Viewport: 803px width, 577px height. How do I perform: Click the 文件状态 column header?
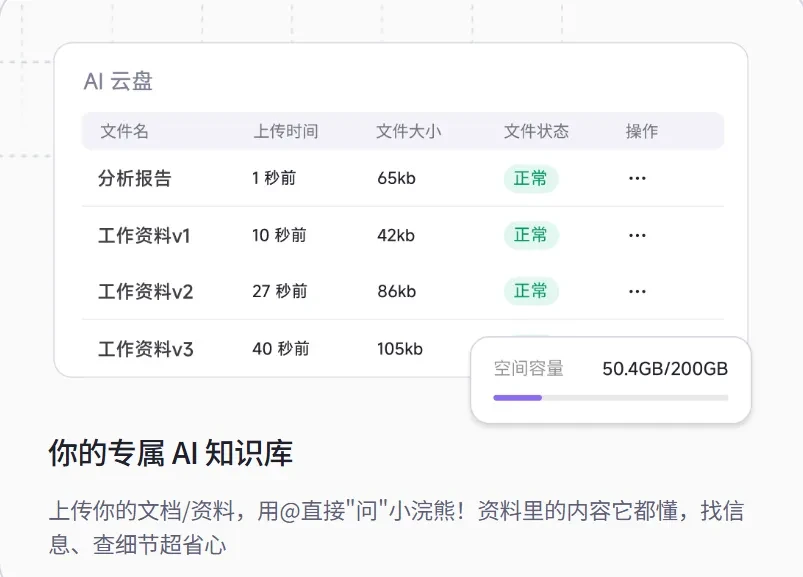[x=536, y=131]
